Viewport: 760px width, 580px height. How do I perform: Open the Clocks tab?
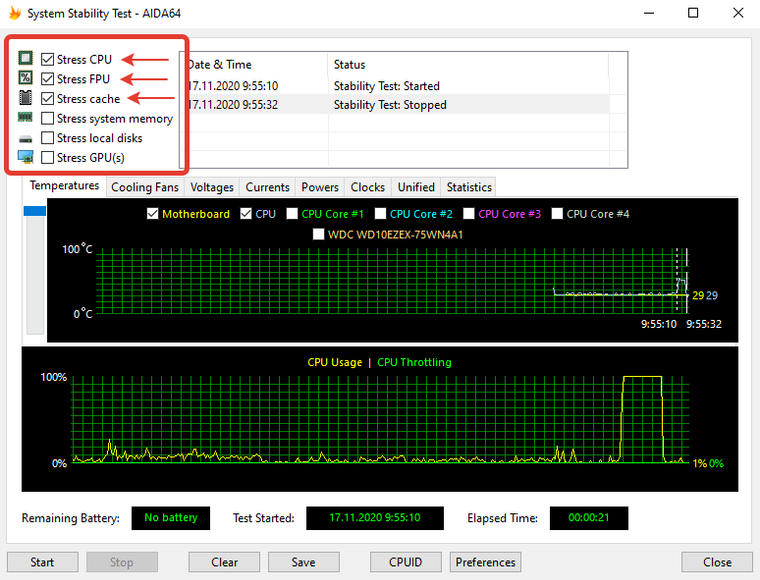pos(368,187)
